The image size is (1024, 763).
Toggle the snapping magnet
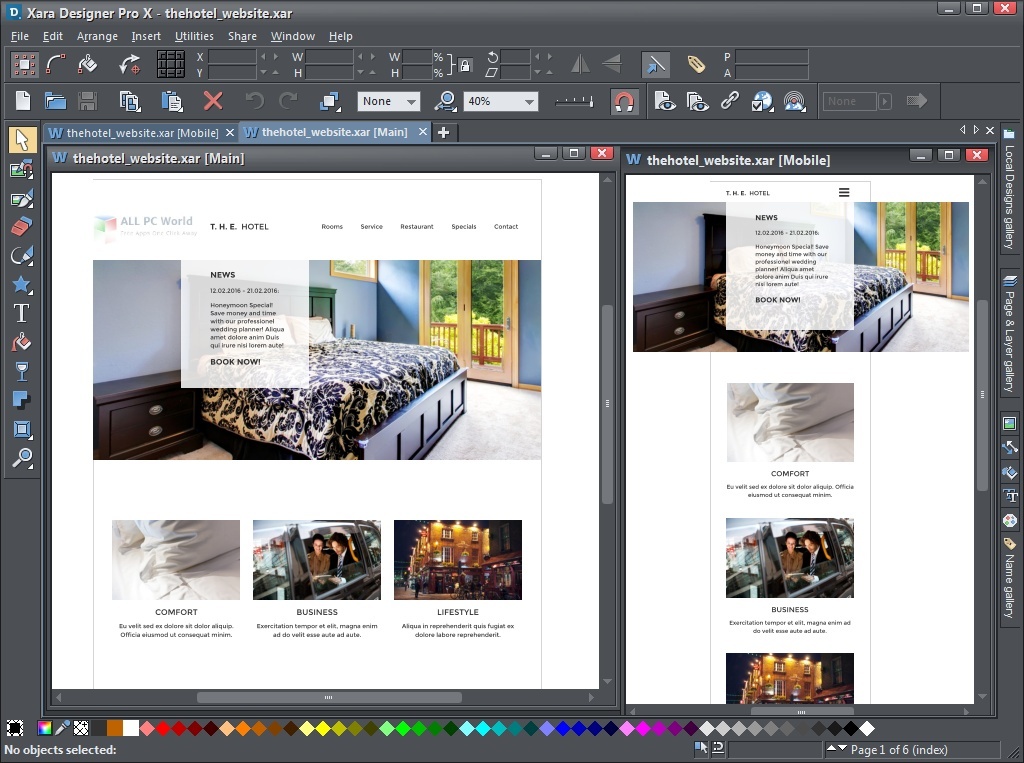click(x=625, y=100)
